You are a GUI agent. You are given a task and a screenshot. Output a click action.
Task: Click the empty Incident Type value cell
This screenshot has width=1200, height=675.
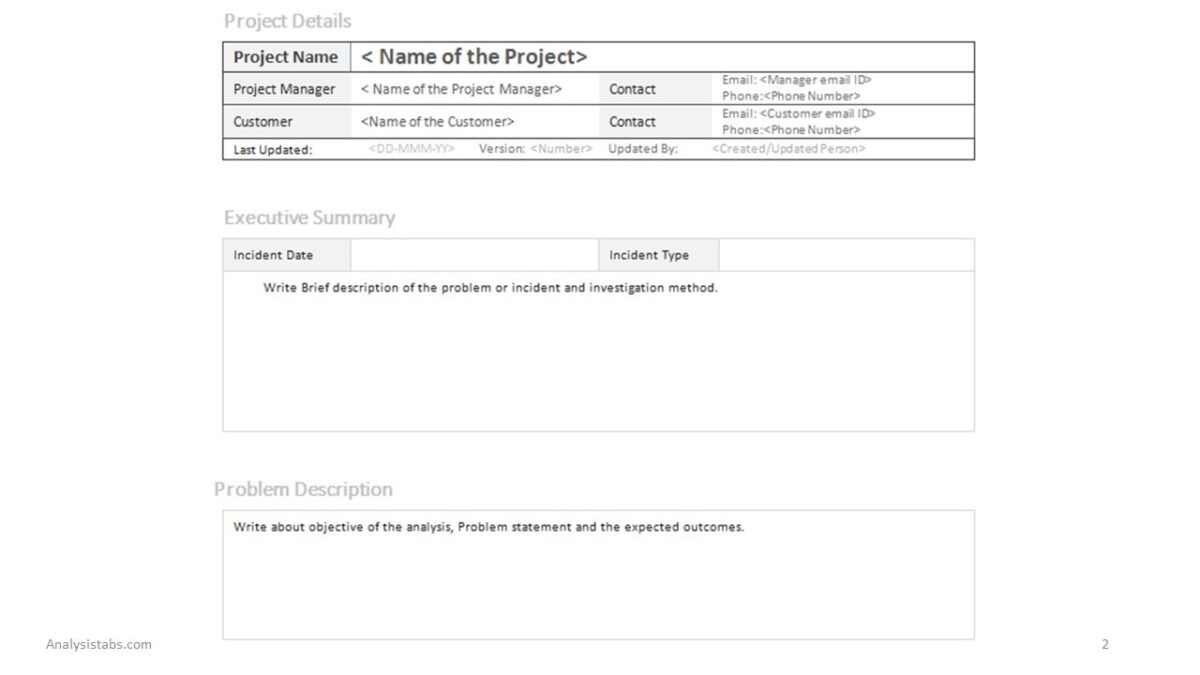[x=845, y=255]
